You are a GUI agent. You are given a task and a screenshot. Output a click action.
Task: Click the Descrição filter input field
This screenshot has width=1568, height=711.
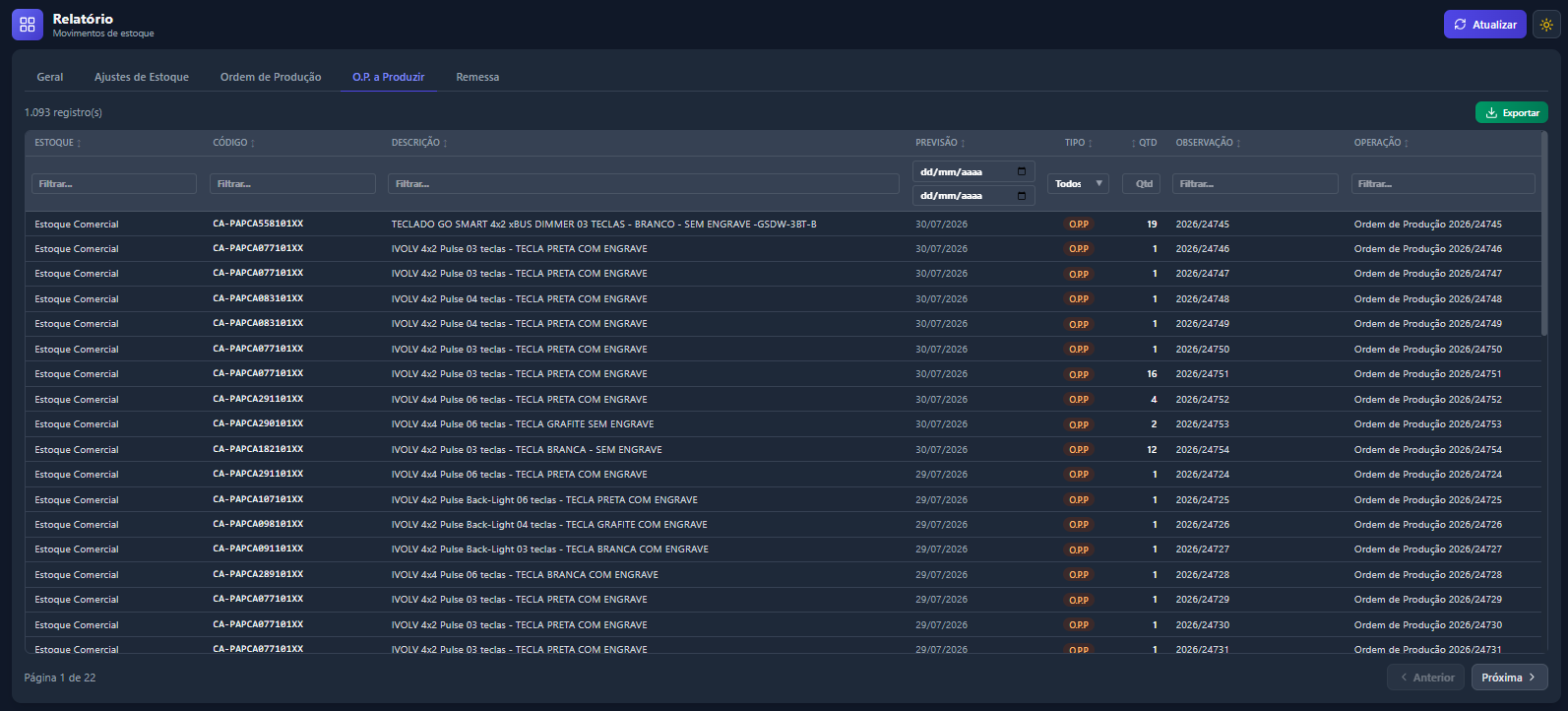[x=645, y=183]
